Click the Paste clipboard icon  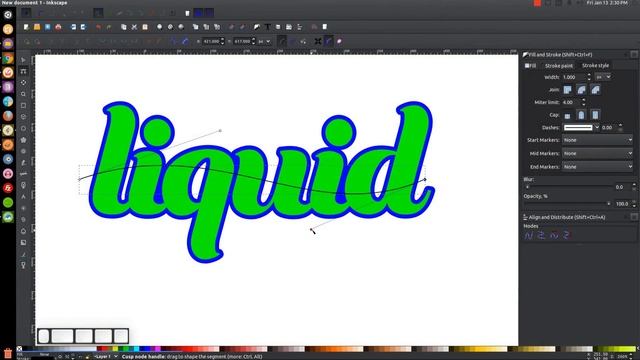[x=145, y=27]
